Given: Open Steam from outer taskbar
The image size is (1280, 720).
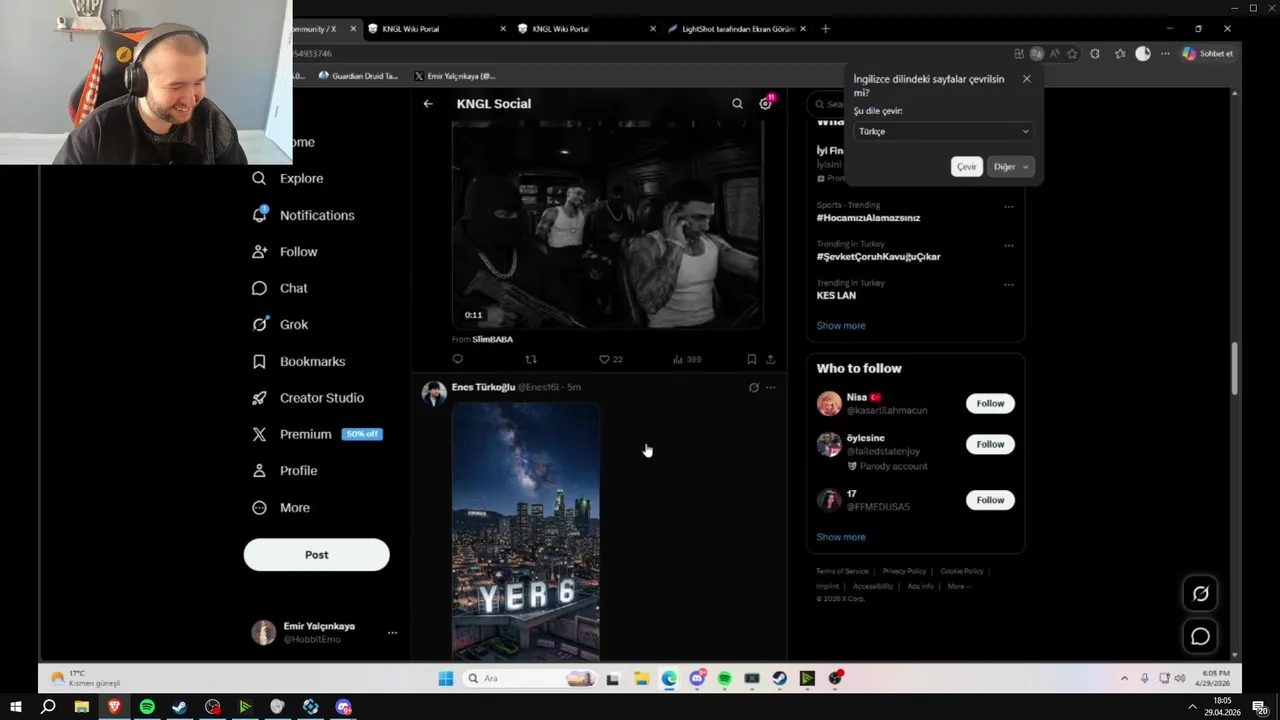Looking at the screenshot, I should tap(180, 707).
